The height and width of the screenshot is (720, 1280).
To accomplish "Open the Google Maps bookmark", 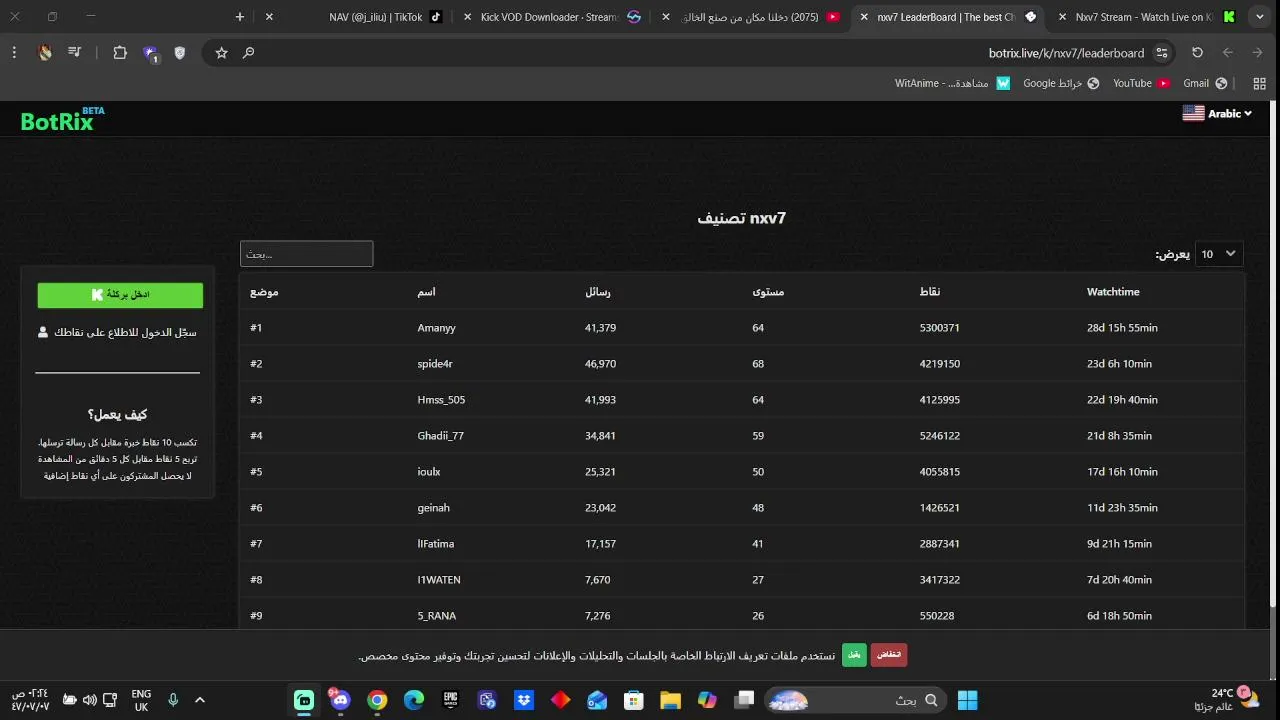I will pyautogui.click(x=1061, y=84).
